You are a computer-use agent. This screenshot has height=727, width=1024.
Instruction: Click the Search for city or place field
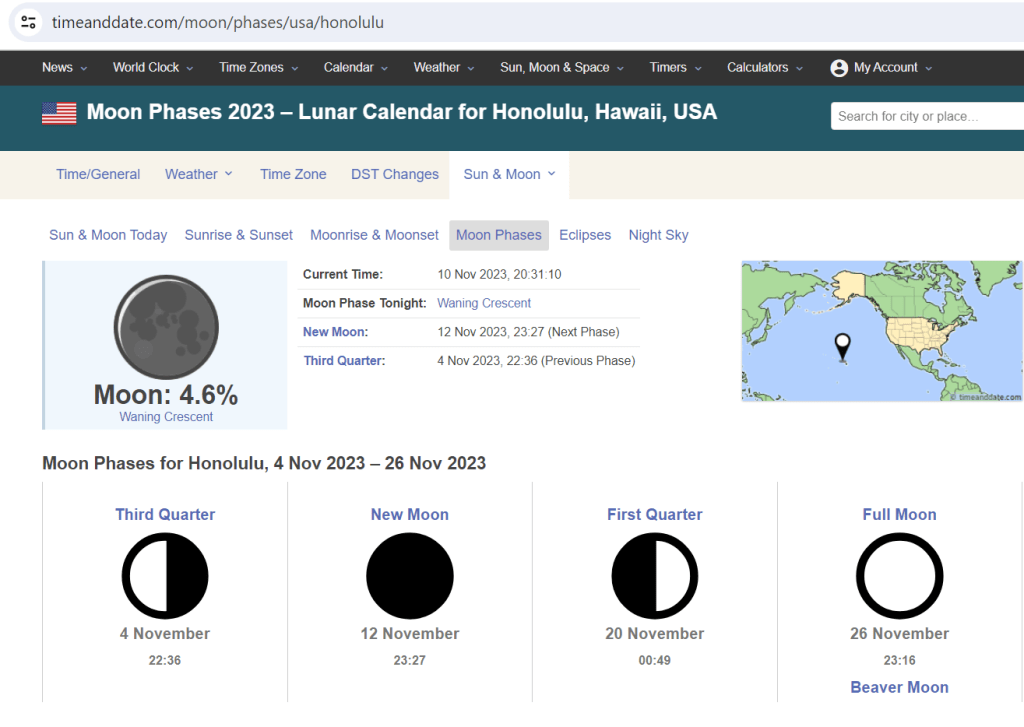(925, 116)
